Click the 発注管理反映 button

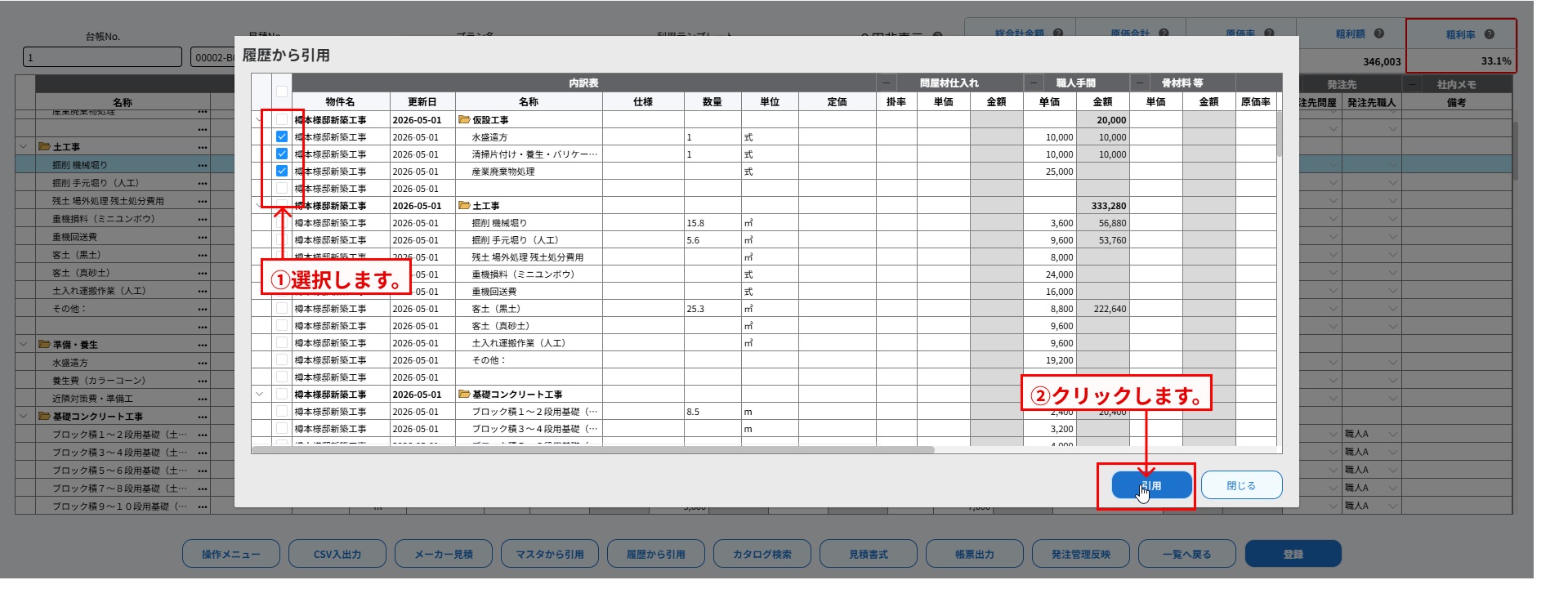tap(1081, 554)
